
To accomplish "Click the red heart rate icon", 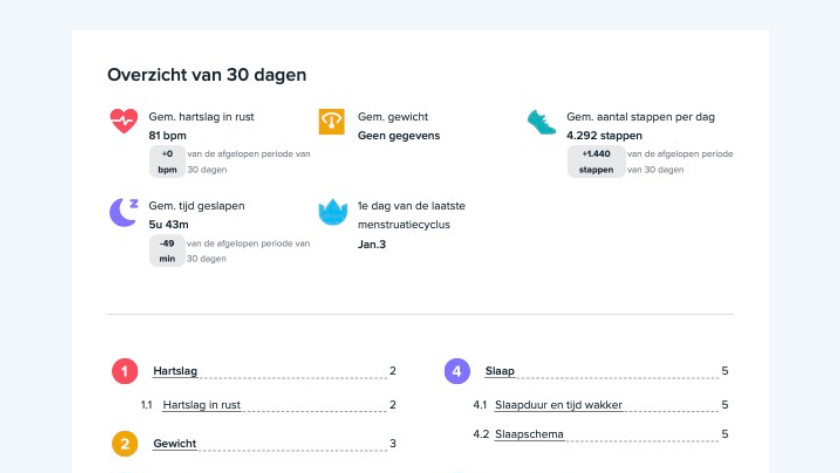I will [x=123, y=121].
